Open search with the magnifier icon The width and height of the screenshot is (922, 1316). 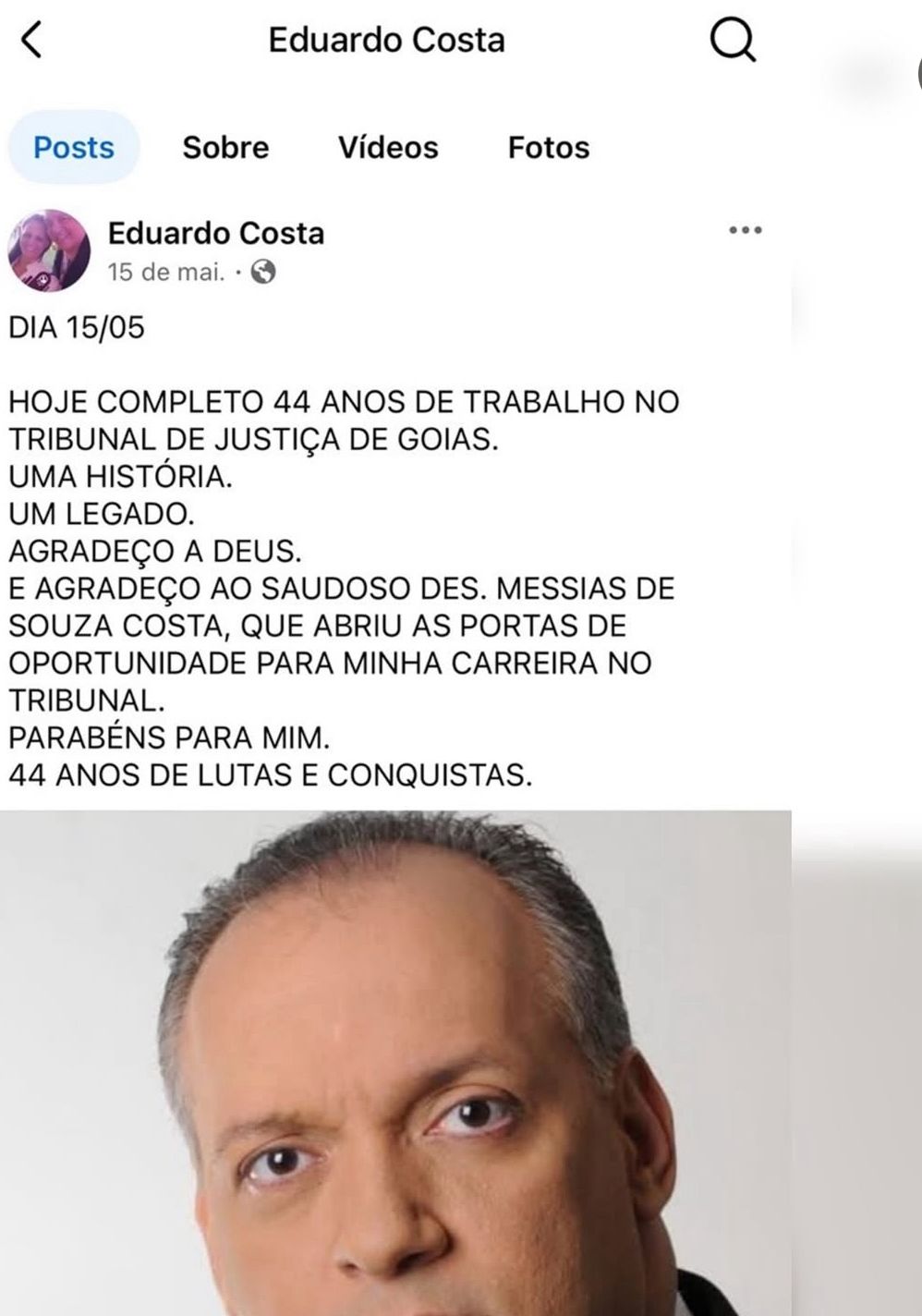click(732, 41)
